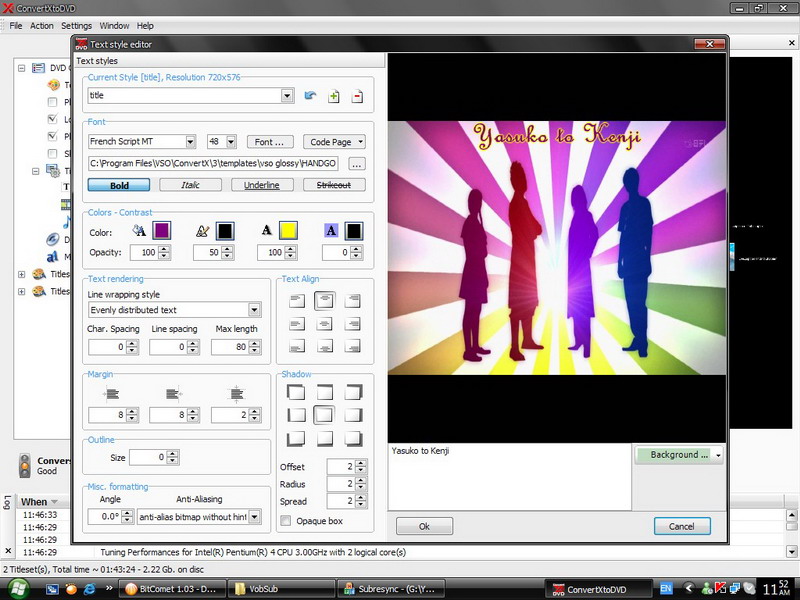The image size is (800, 600).
Task: Set shadow direction to center
Action: [x=324, y=415]
